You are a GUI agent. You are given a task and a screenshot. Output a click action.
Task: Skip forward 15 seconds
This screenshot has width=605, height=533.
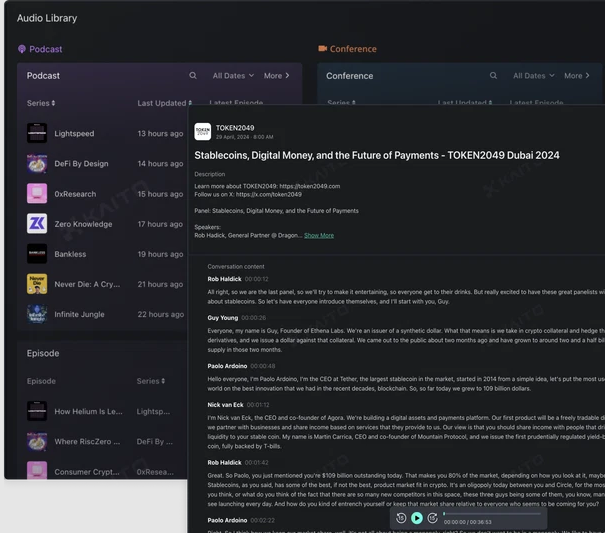pyautogui.click(x=433, y=518)
